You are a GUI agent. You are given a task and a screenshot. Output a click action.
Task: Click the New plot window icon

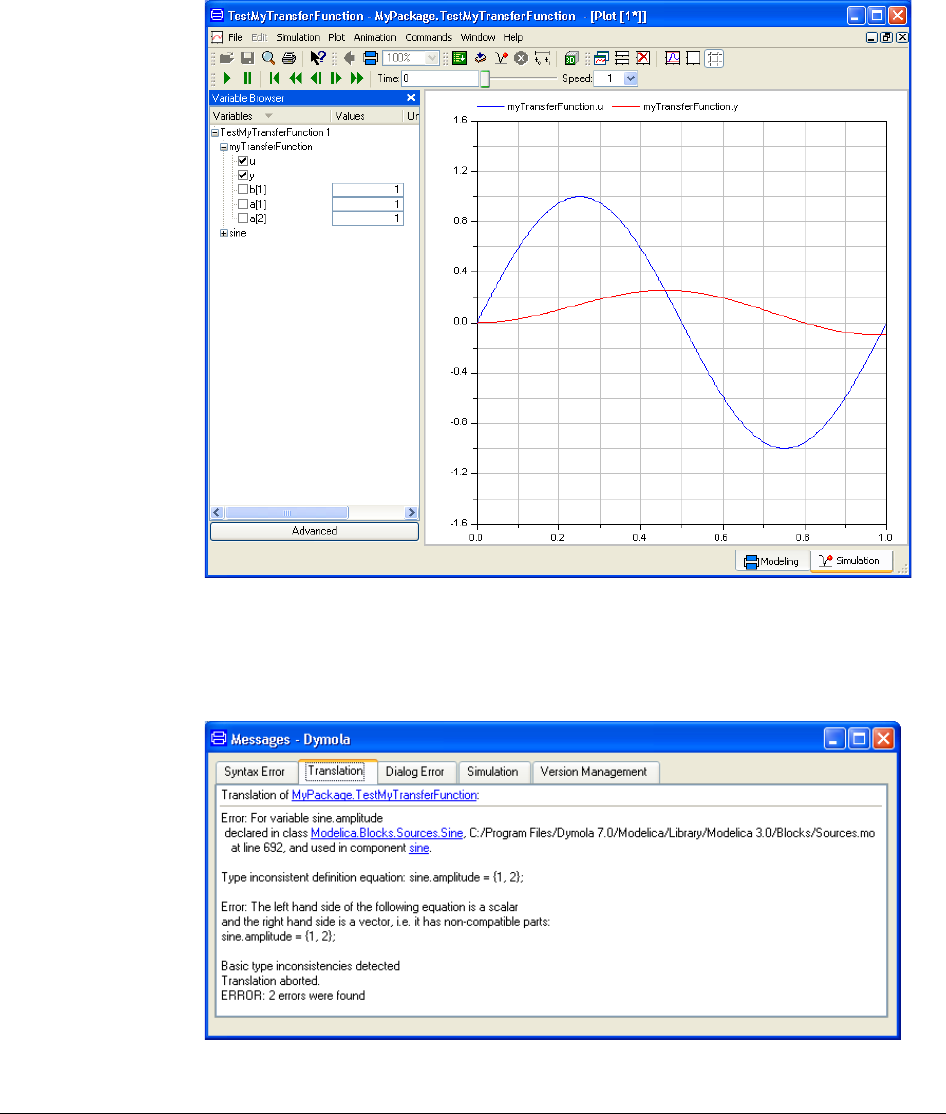pos(602,58)
